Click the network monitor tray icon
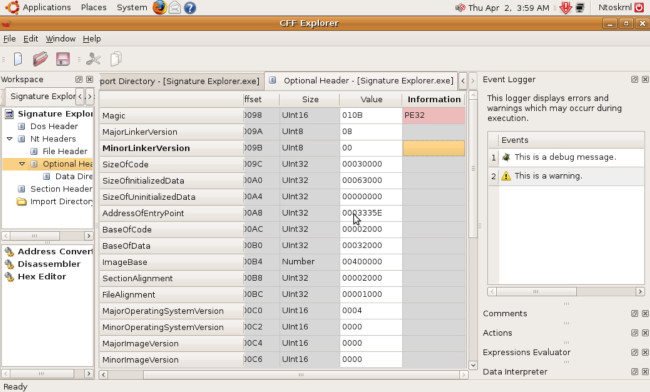Screen dimensions: 650x392 click(x=580, y=7)
